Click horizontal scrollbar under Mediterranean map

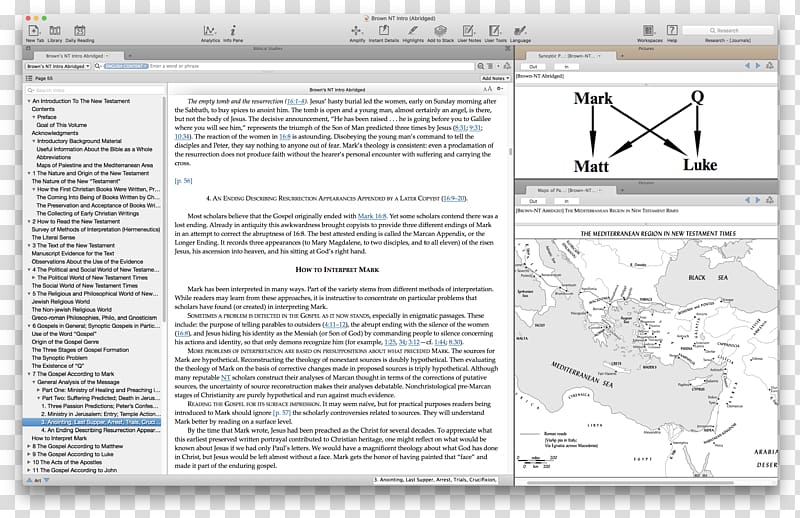(630, 482)
